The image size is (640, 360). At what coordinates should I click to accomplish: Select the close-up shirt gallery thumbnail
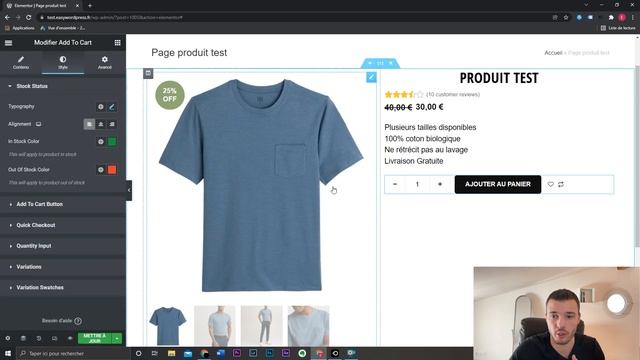pos(309,326)
